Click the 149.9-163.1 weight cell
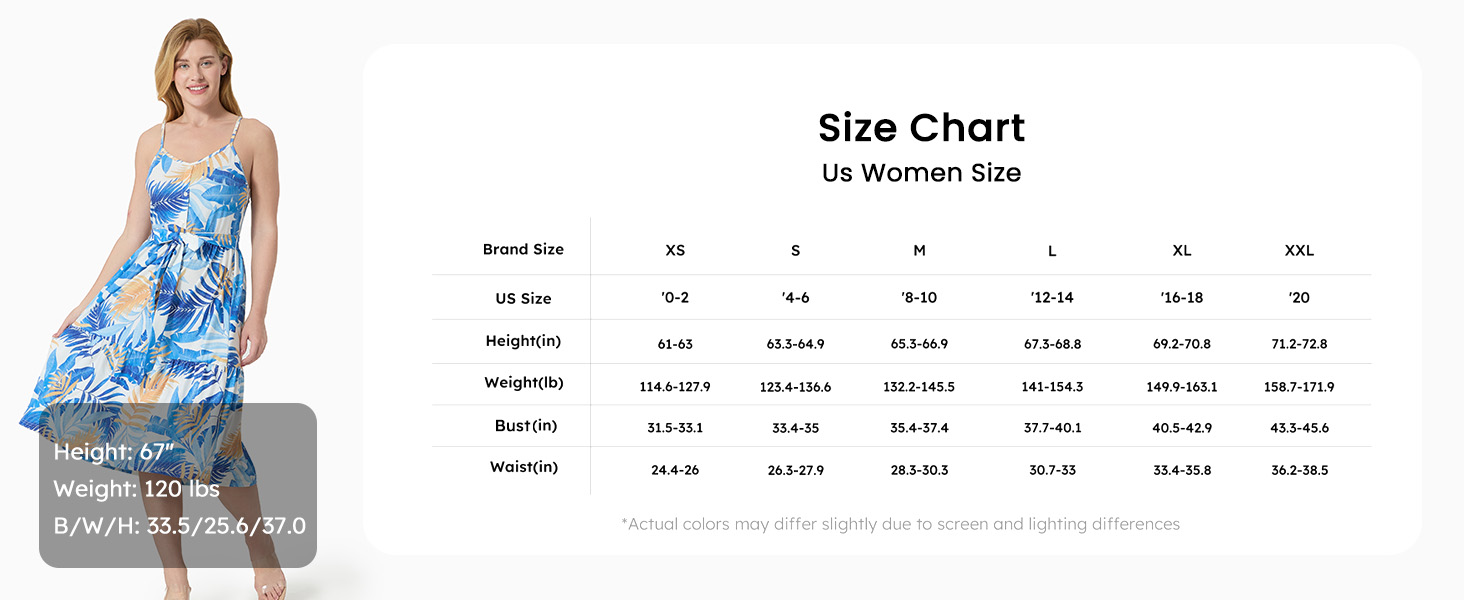The image size is (1464, 600). [1181, 387]
